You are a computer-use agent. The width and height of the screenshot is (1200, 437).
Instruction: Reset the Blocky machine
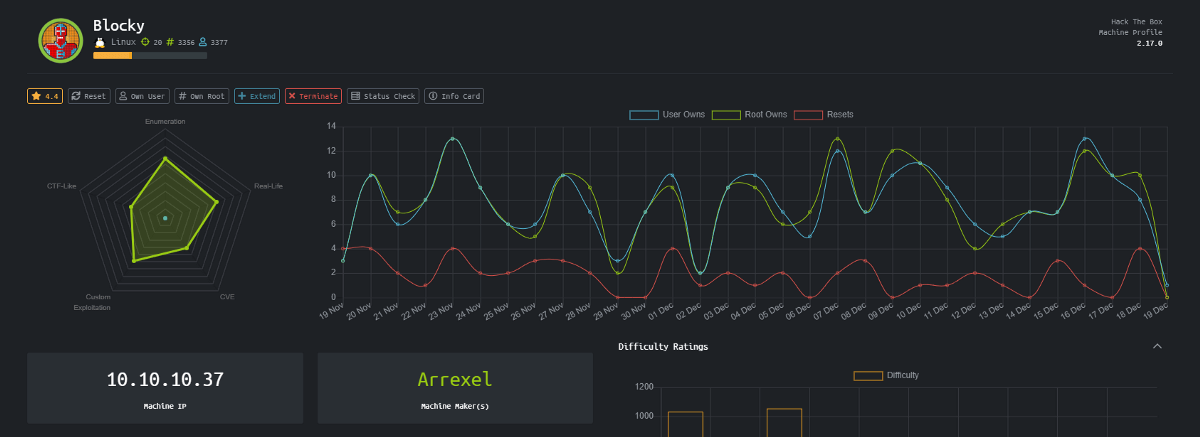coord(89,96)
